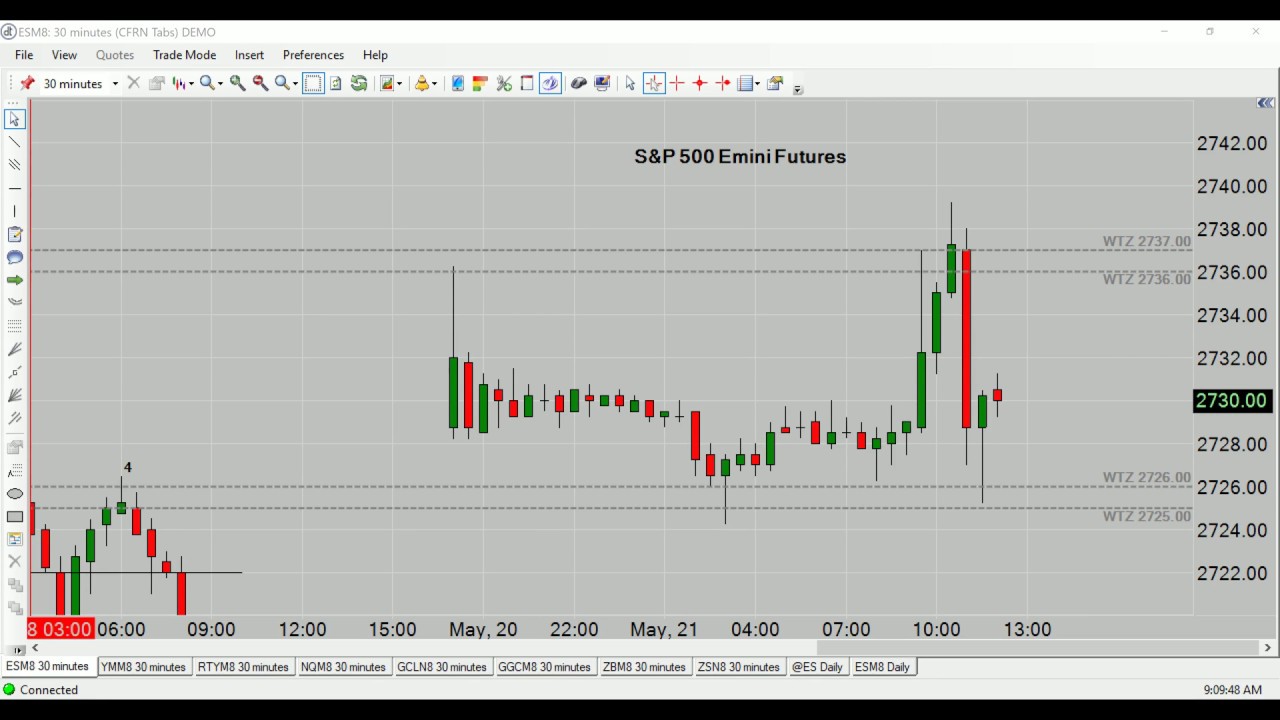This screenshot has height=720, width=1280.
Task: Click the green zoom in magnifier
Action: click(x=238, y=84)
